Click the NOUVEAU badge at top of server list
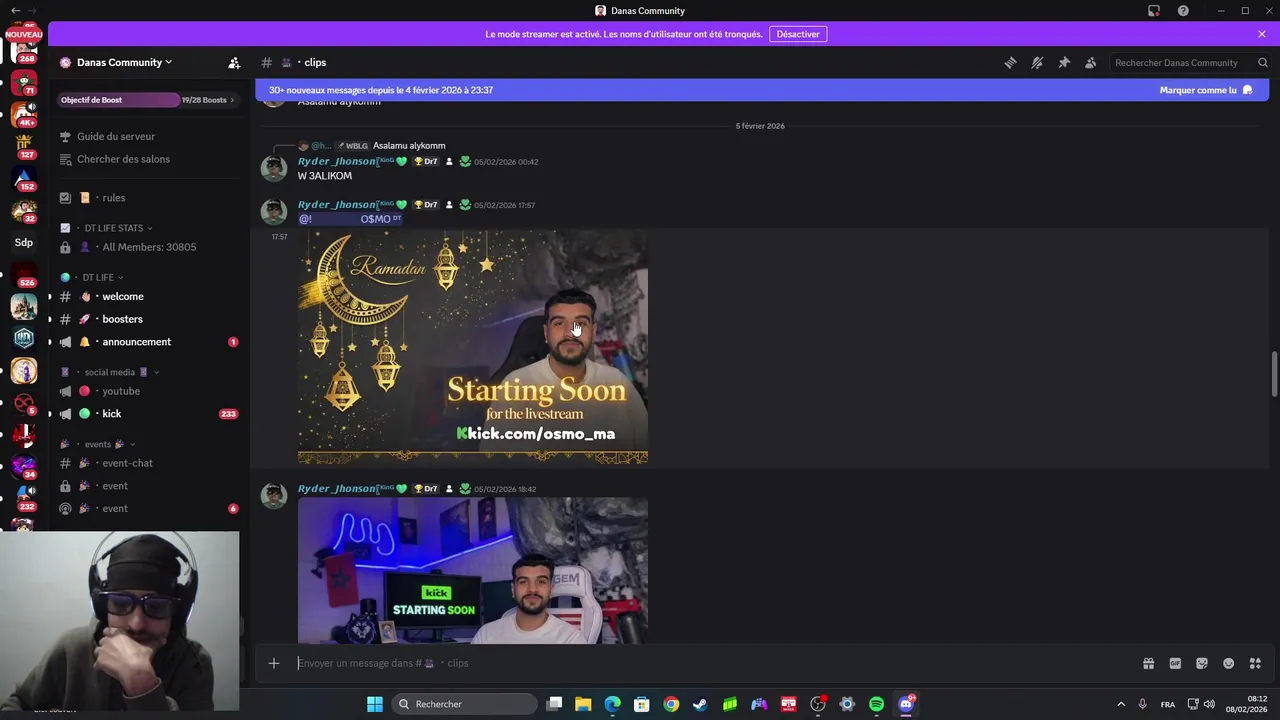This screenshot has height=720, width=1280. [24, 34]
